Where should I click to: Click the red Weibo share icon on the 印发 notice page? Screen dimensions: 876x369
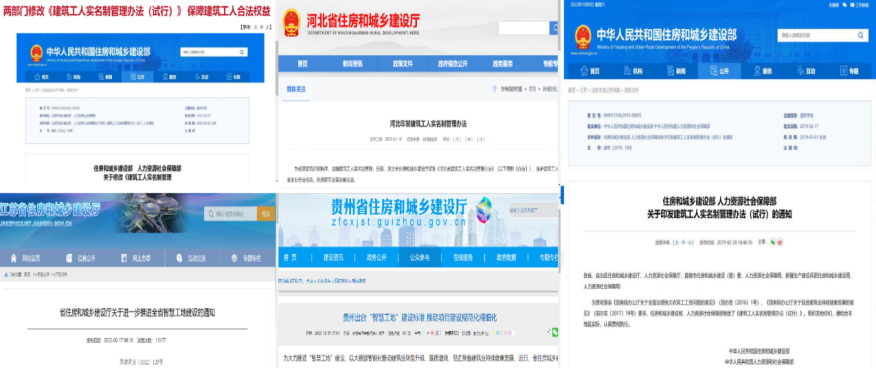coord(780,242)
